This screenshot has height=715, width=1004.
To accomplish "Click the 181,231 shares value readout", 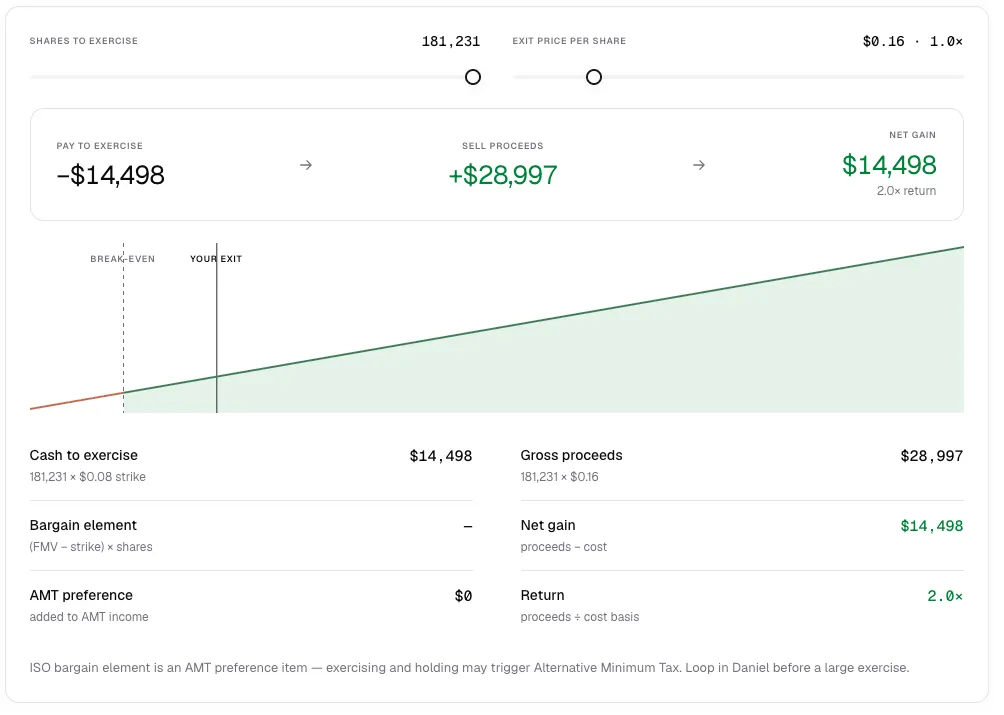I will (451, 42).
